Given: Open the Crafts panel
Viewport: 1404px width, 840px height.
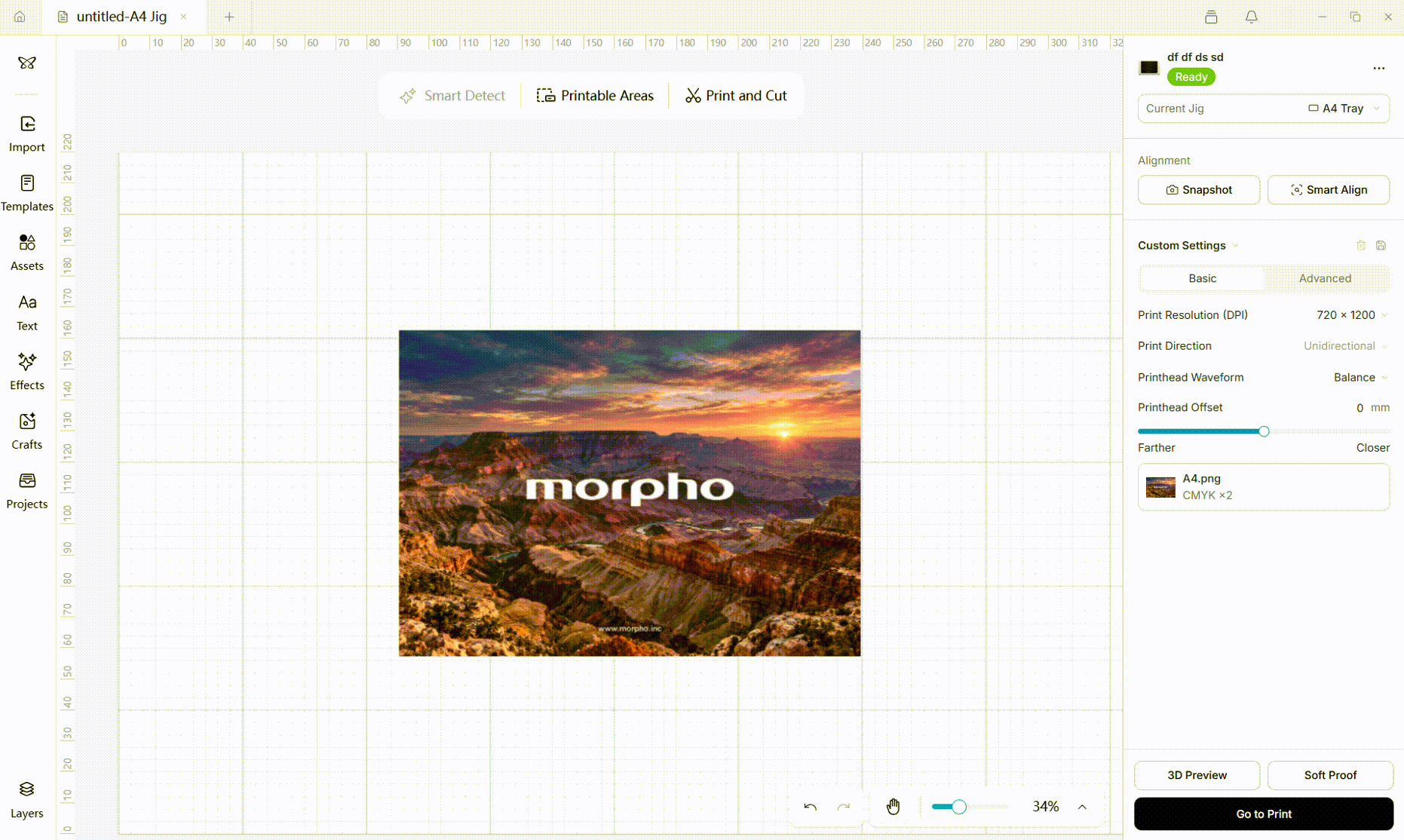Looking at the screenshot, I should click(x=27, y=431).
